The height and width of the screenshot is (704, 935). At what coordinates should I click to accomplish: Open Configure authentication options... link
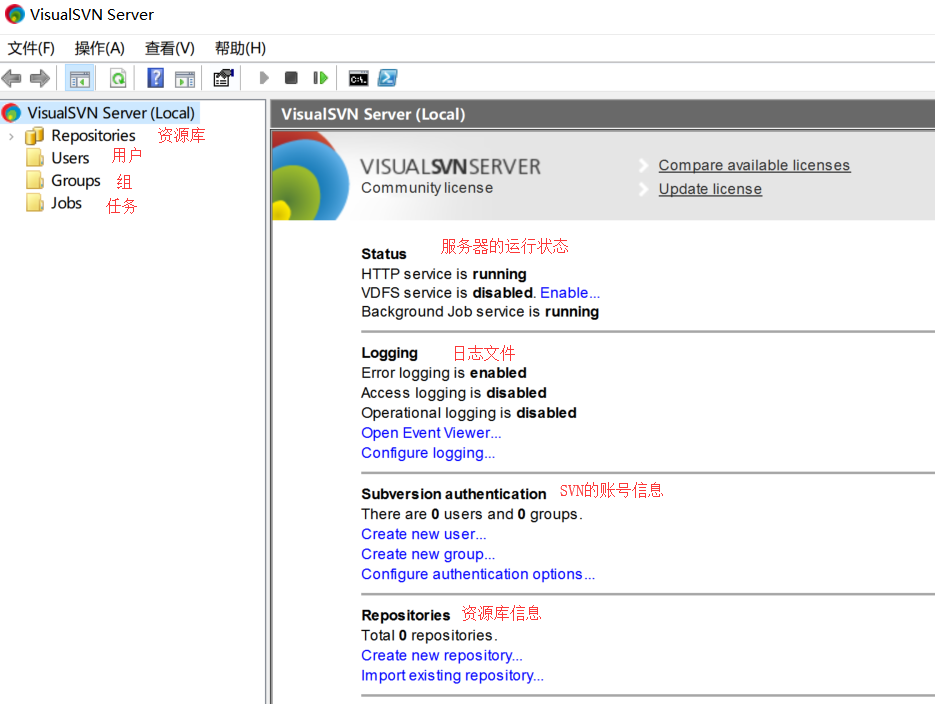478,574
